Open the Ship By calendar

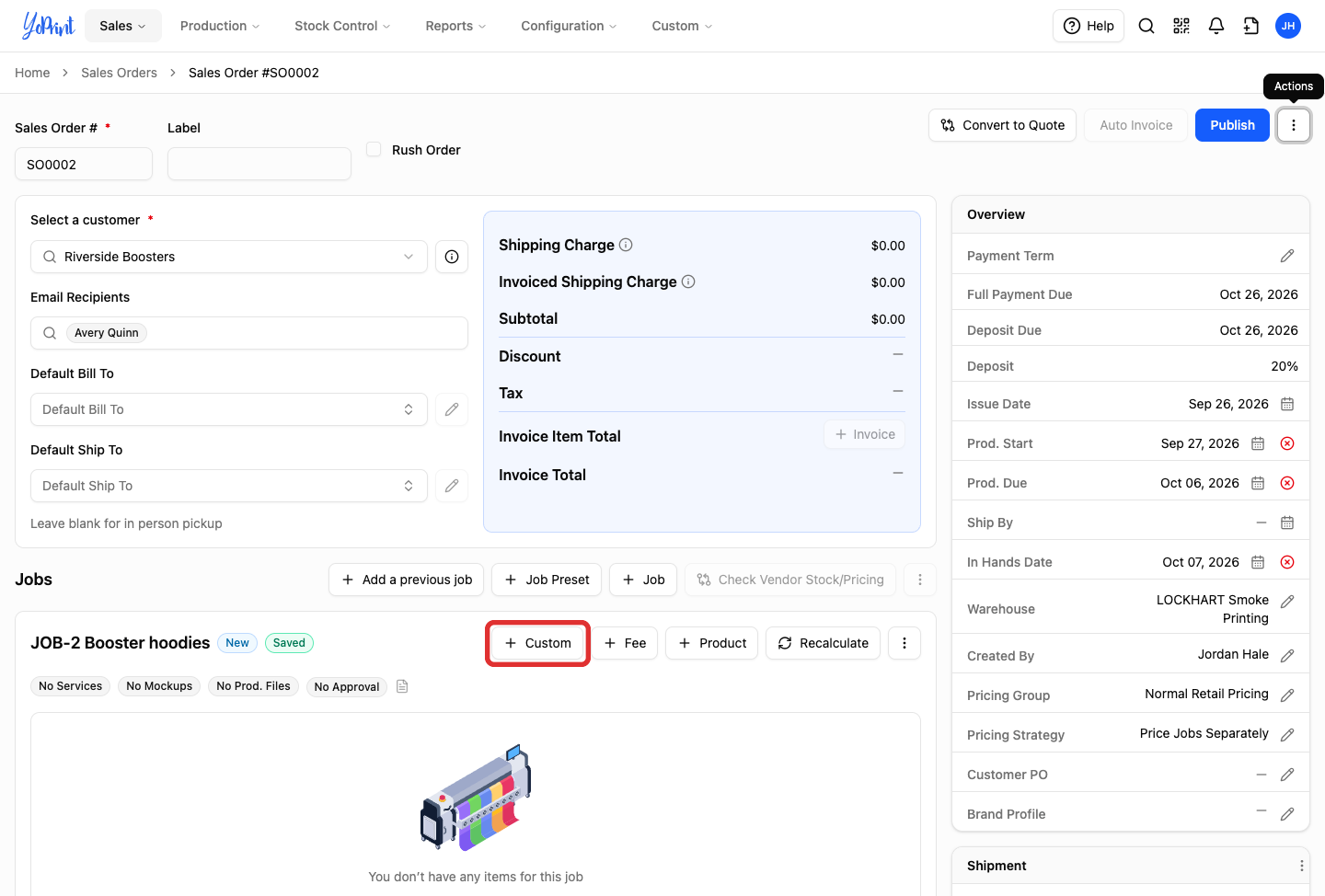[1287, 523]
